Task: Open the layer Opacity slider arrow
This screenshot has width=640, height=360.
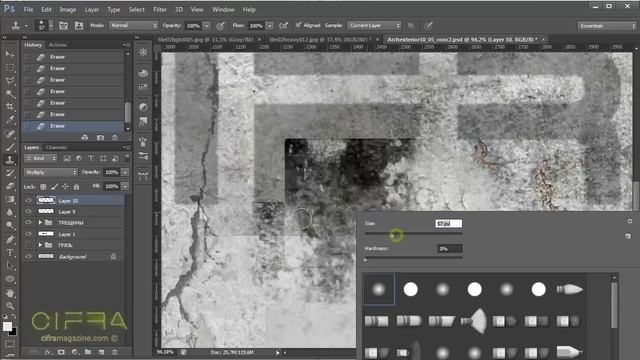Action: [125, 172]
